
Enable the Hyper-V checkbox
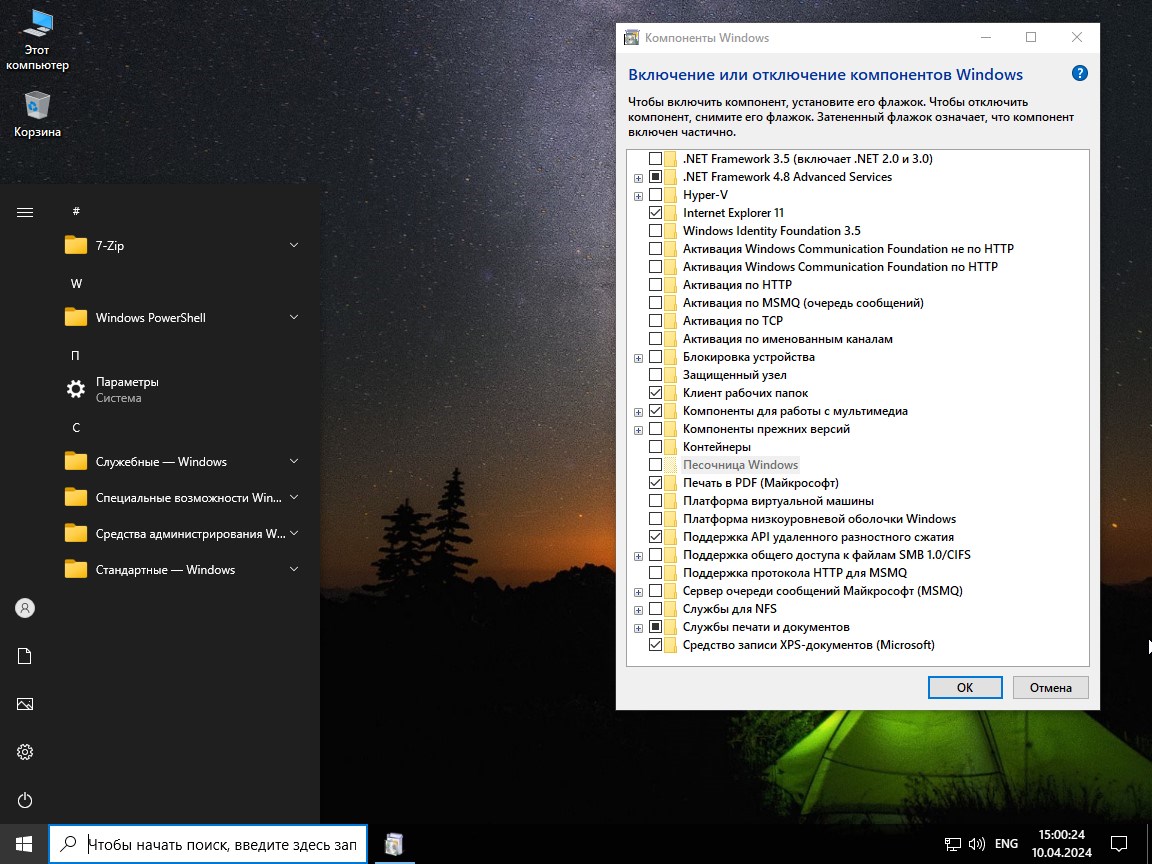[x=655, y=195]
